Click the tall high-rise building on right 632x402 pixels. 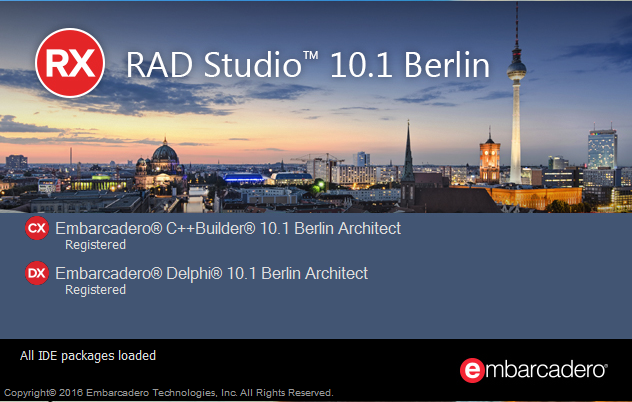(x=601, y=150)
